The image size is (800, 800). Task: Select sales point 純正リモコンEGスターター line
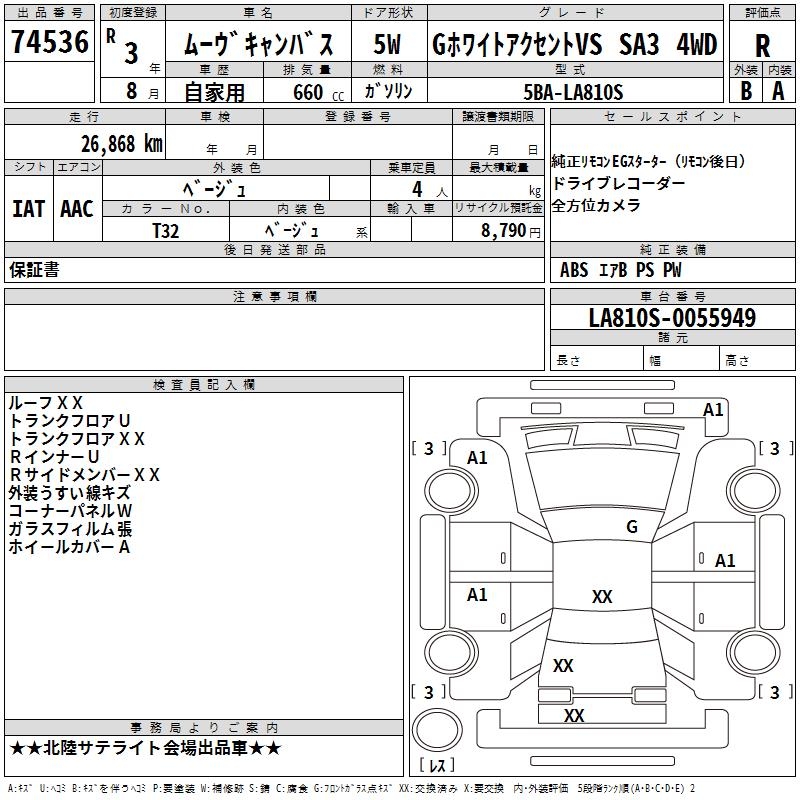pyautogui.click(x=648, y=162)
